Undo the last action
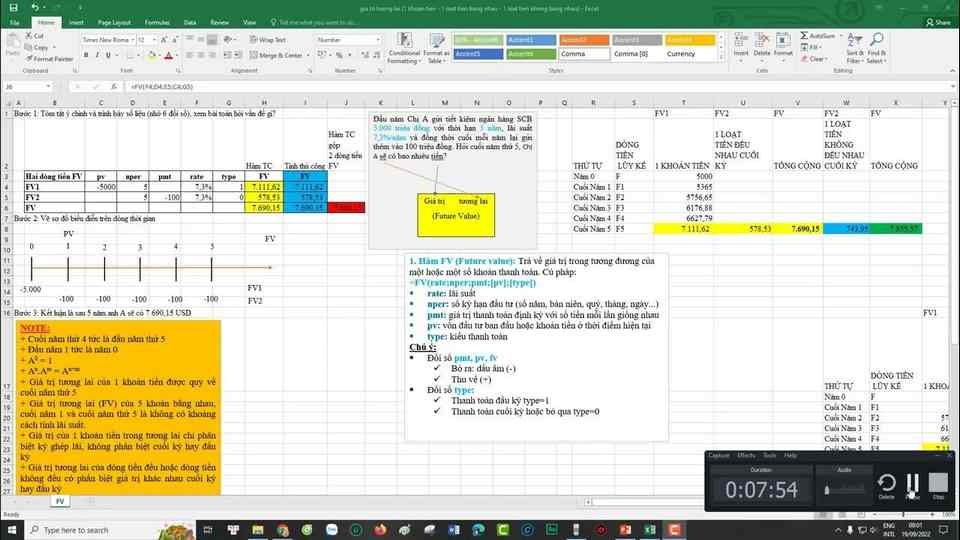Screen dimensions: 960x540 point(35,7)
